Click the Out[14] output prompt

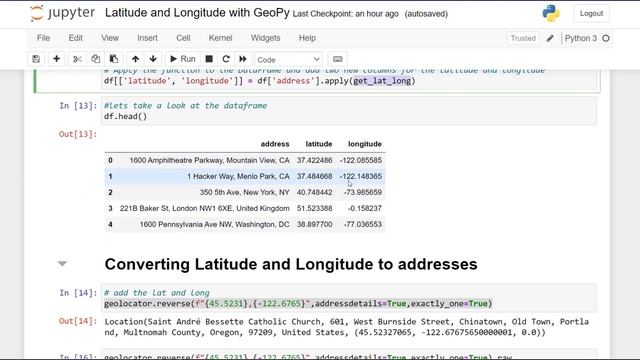[78, 321]
